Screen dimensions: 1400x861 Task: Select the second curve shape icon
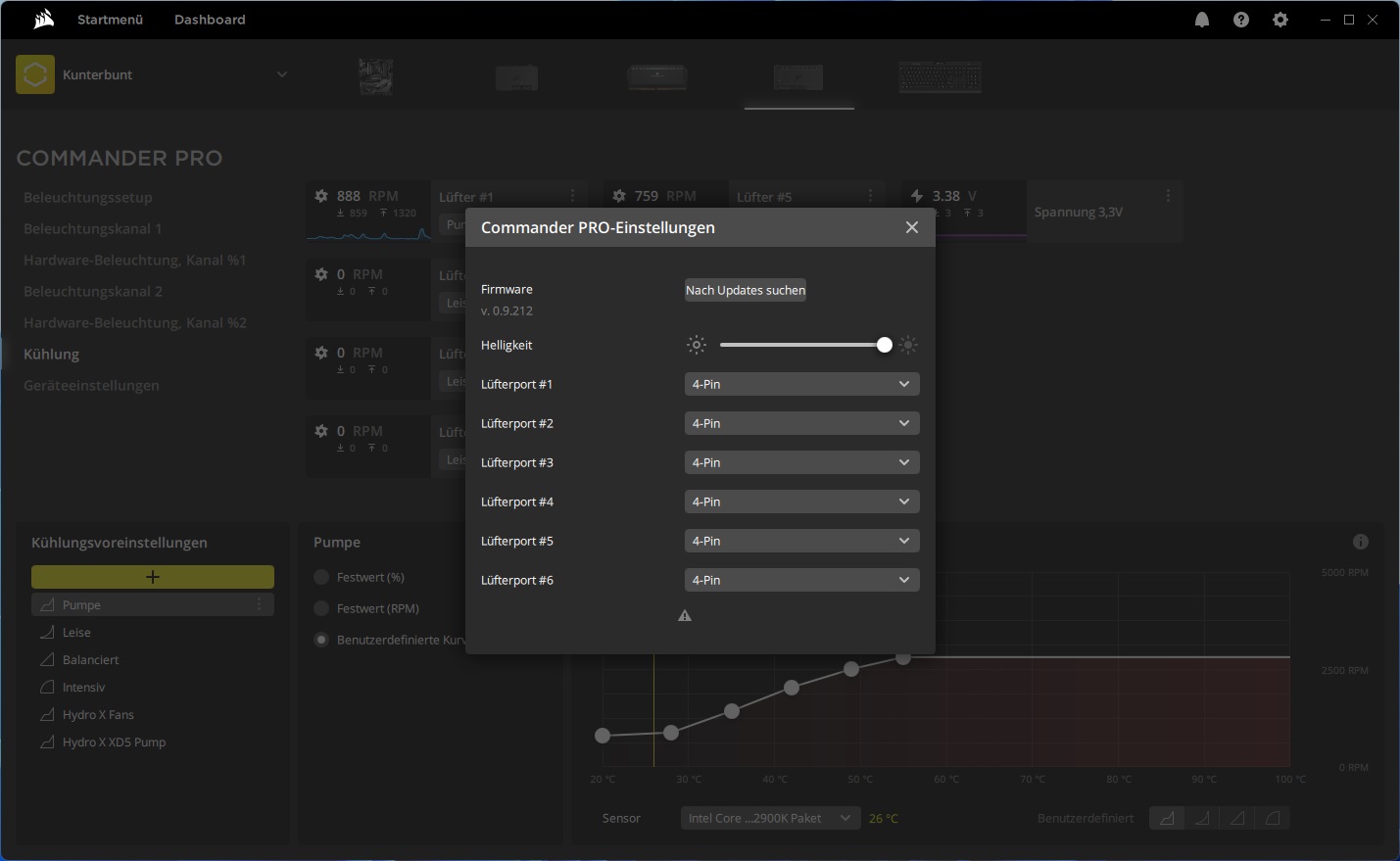click(1202, 818)
